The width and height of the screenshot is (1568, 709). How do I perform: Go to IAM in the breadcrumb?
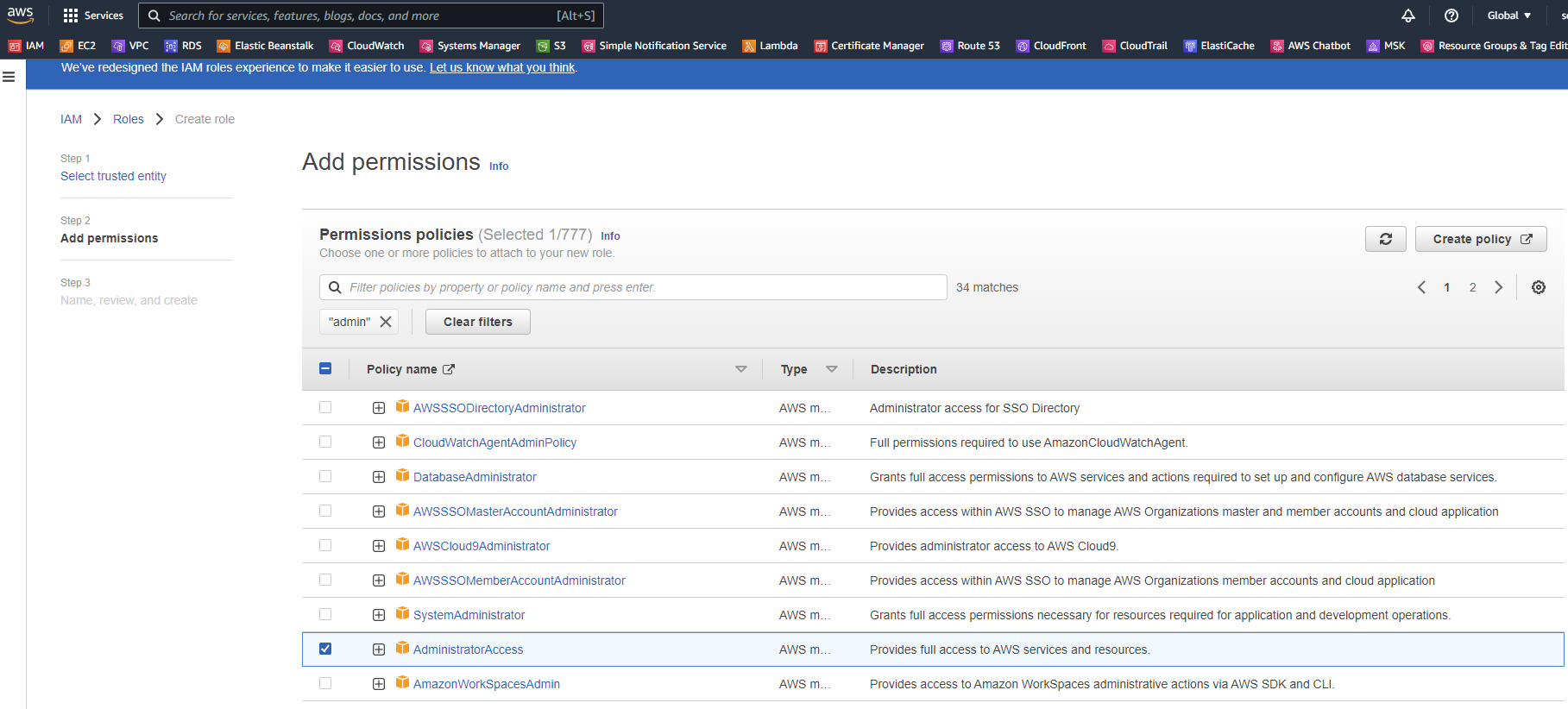pyautogui.click(x=71, y=119)
